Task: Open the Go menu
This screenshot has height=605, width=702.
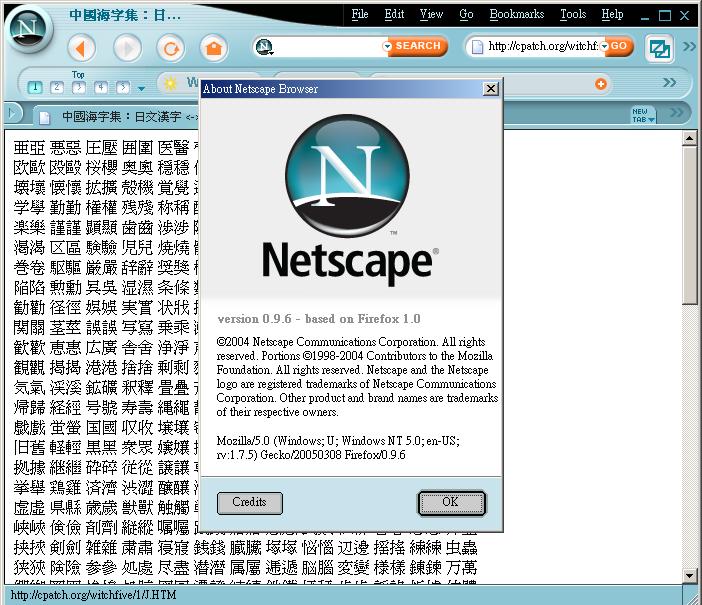Action: pos(466,14)
